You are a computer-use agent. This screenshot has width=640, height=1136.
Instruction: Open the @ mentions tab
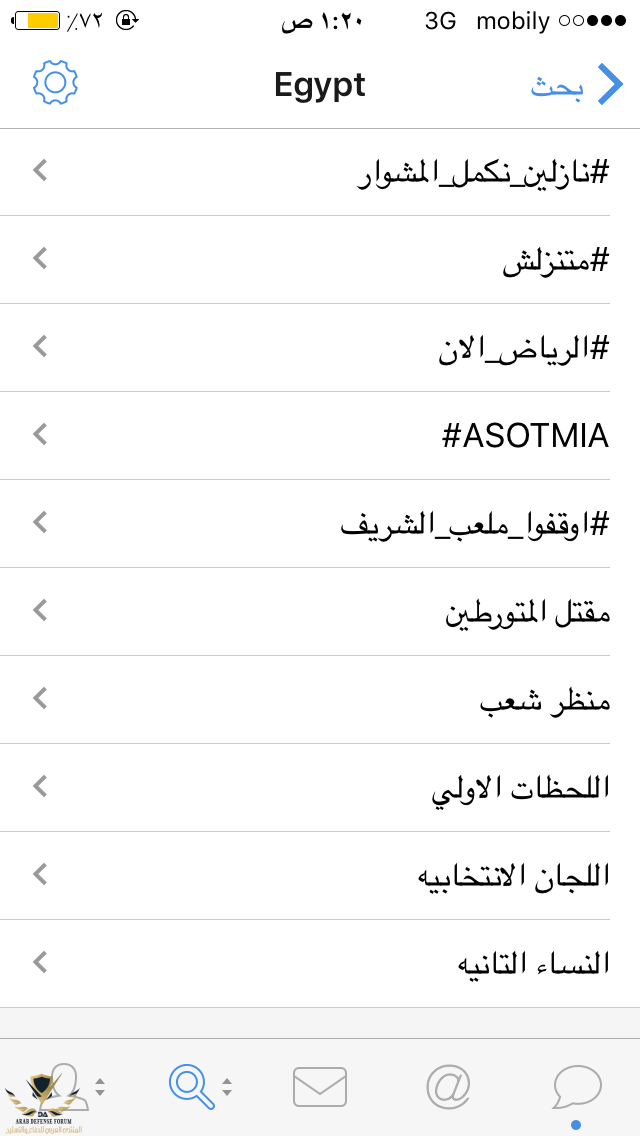point(448,1087)
